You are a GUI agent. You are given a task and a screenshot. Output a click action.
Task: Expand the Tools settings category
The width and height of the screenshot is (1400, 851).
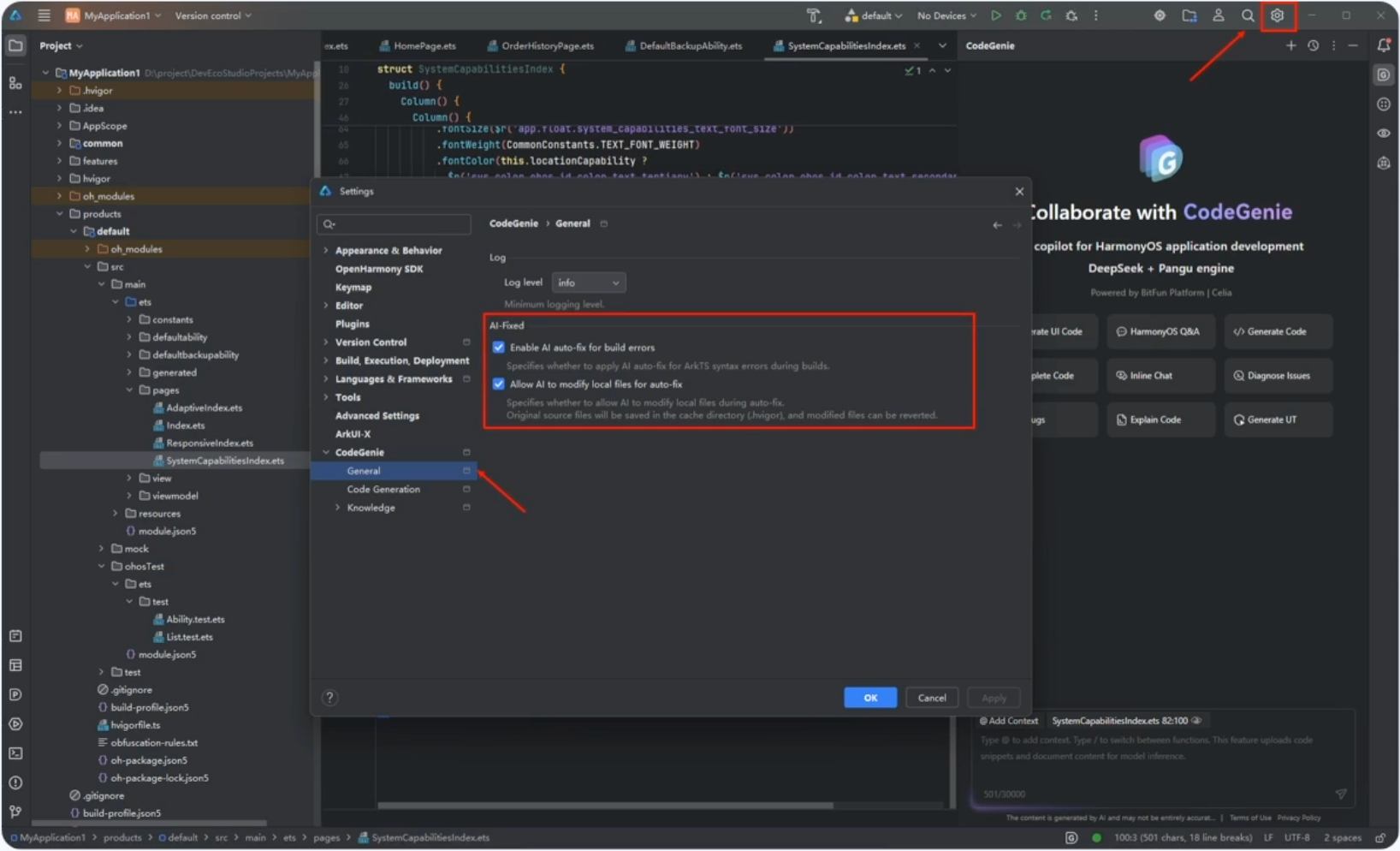click(x=326, y=397)
